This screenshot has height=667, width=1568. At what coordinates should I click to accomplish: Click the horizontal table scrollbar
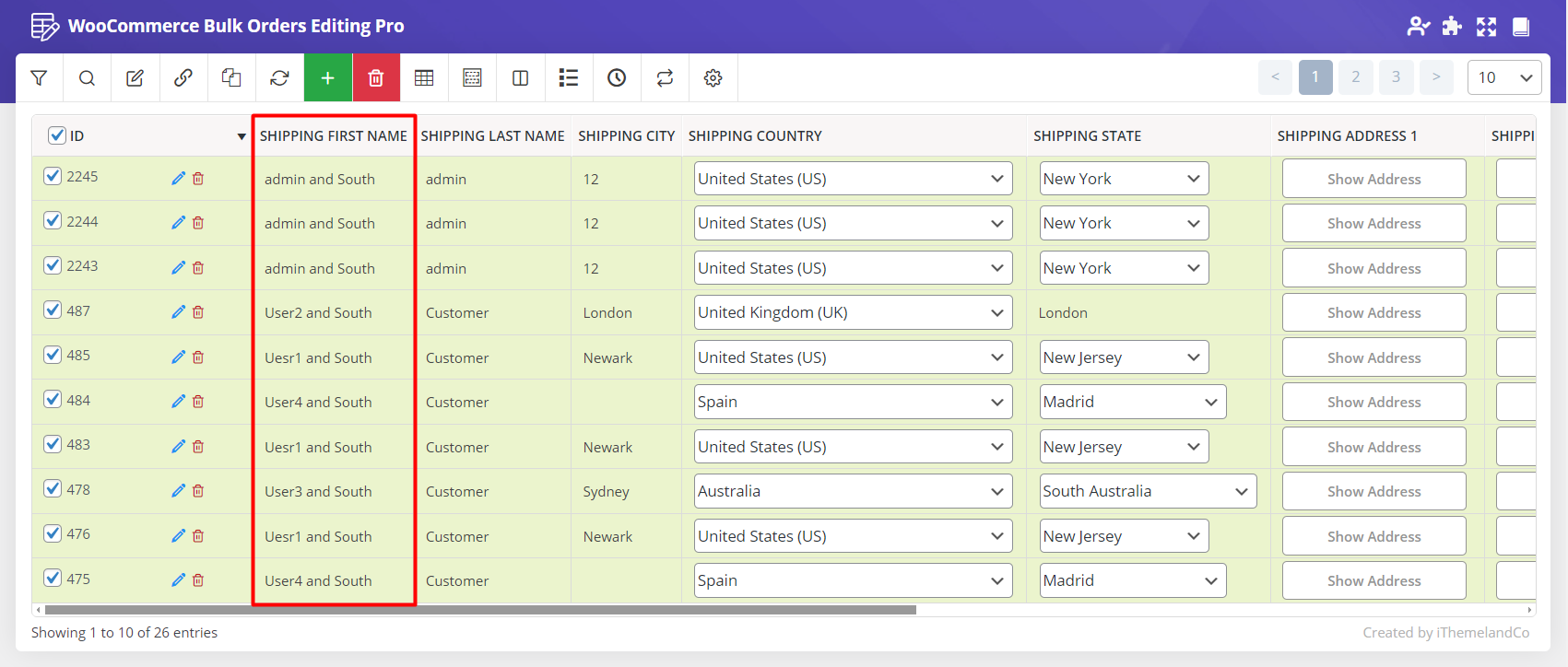point(479,610)
